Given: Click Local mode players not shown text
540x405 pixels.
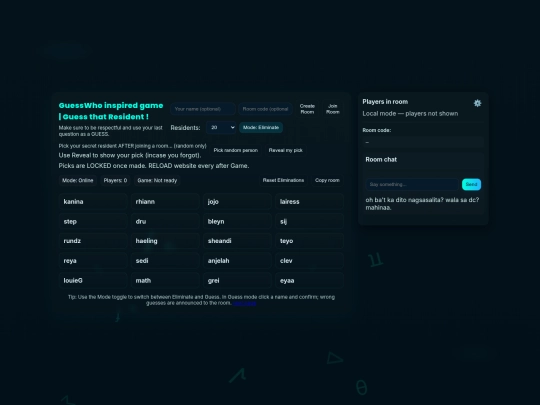Looking at the screenshot, I should (410, 114).
